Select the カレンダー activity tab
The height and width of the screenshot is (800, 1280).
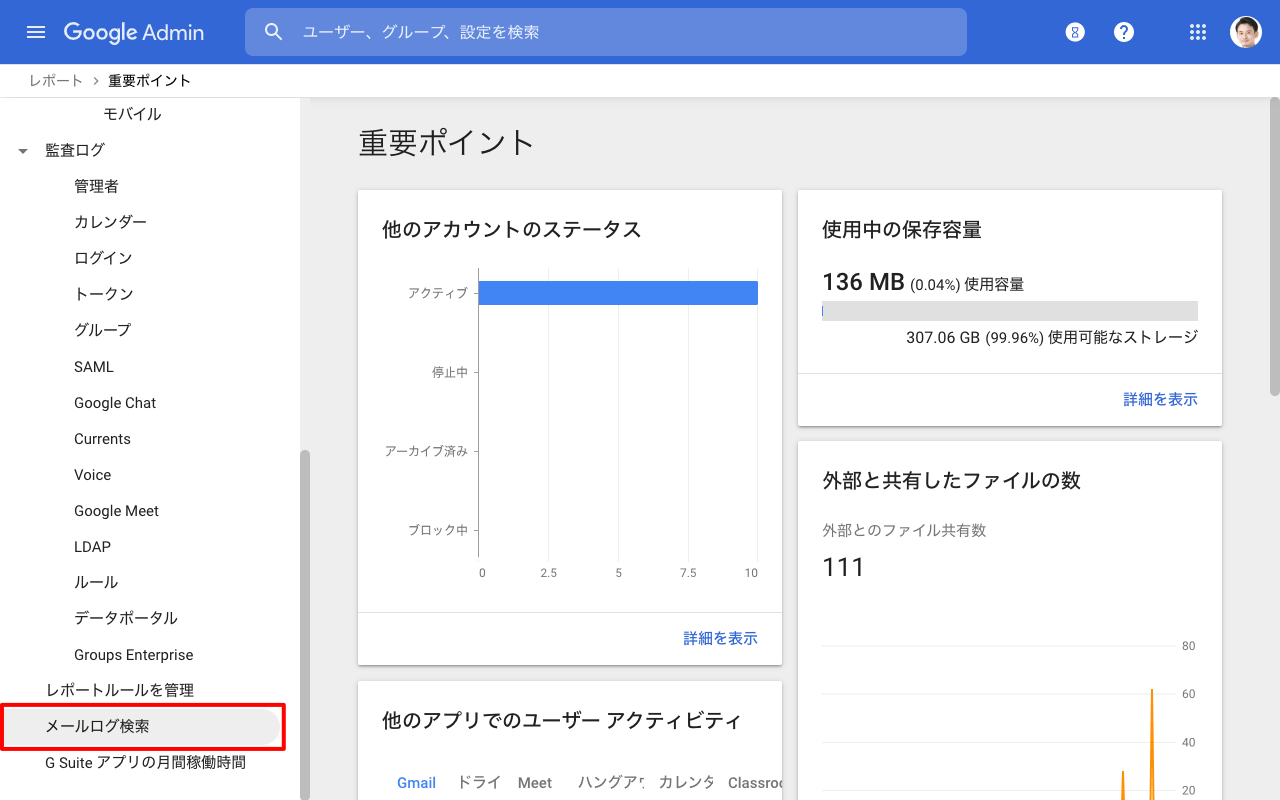click(686, 783)
